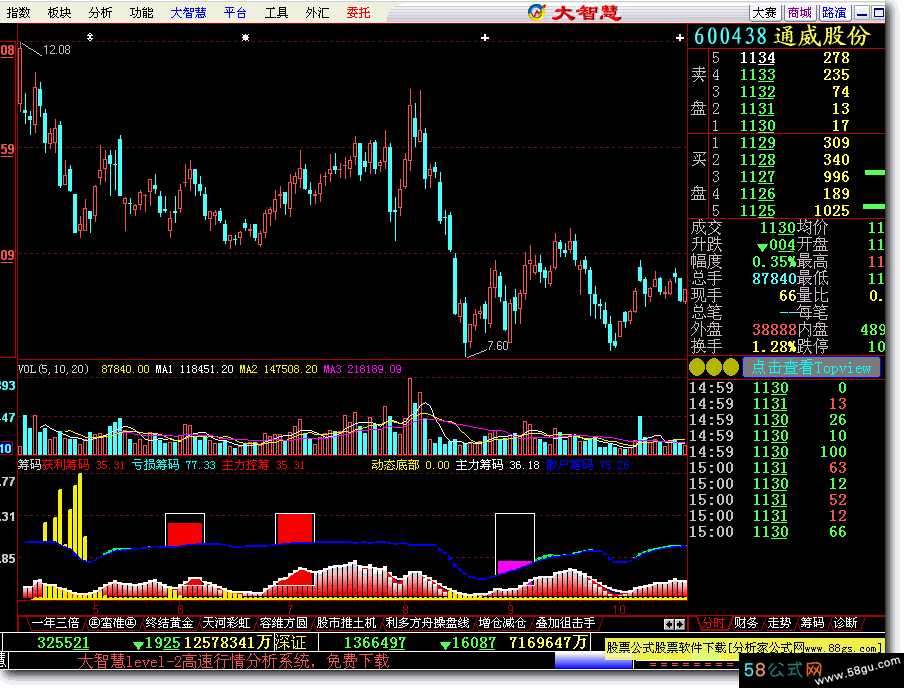Select the 蛮准 indicator tab

pos(112,623)
